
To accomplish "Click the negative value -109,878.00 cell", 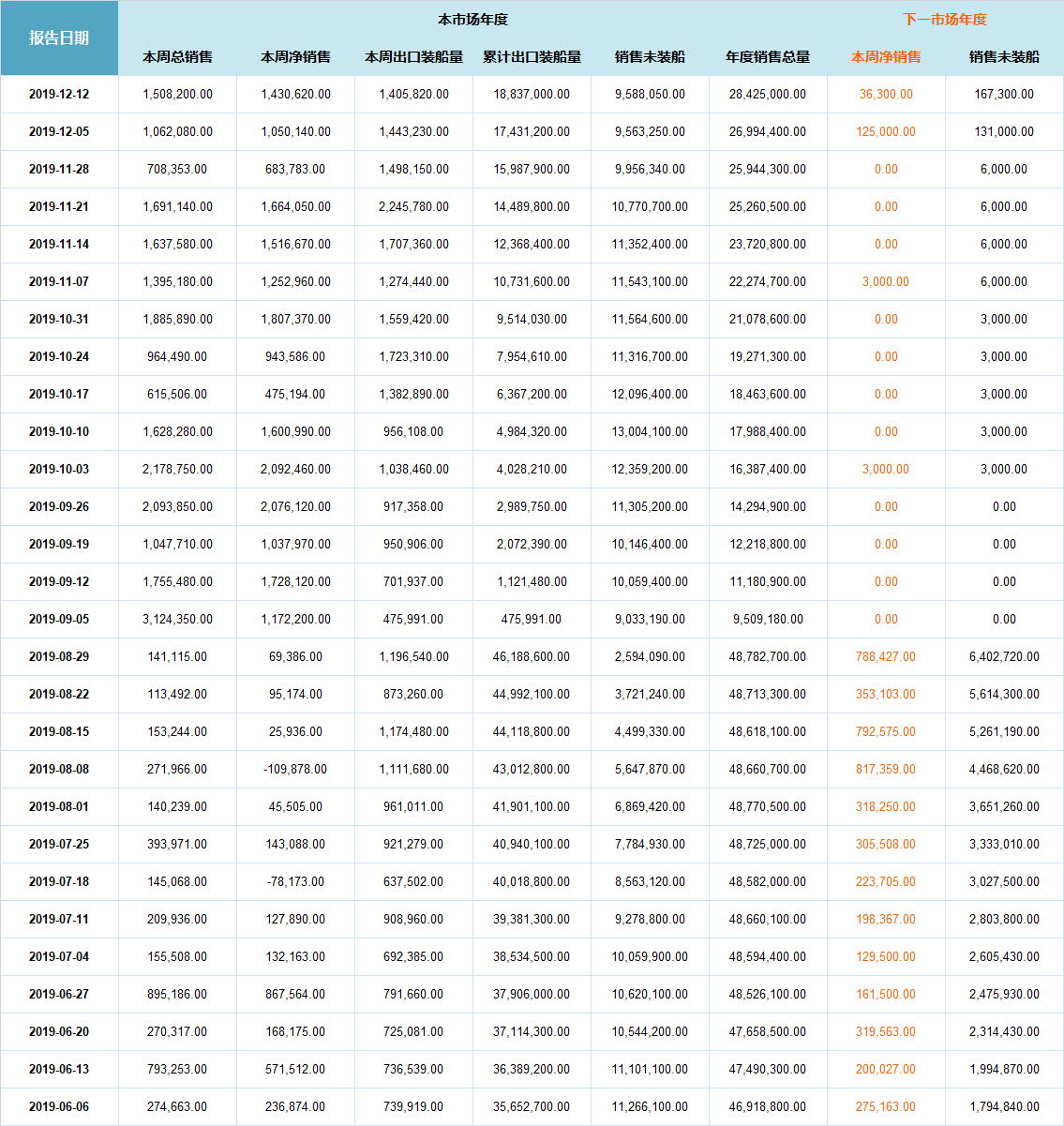I will [x=295, y=769].
